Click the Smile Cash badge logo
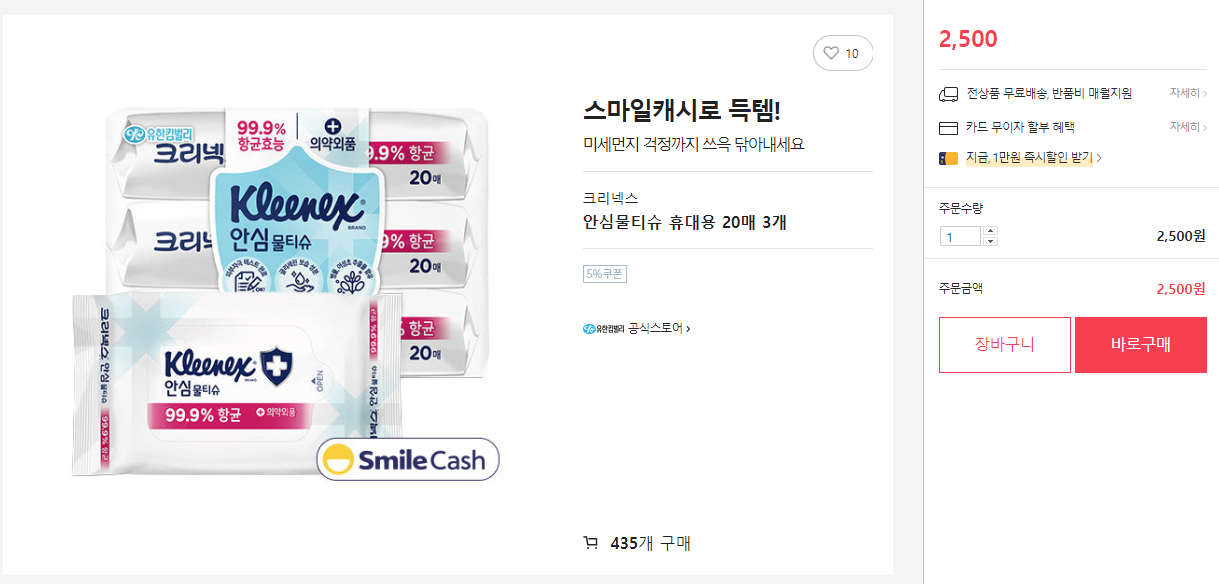Viewport: 1219px width, 584px height. (x=407, y=460)
